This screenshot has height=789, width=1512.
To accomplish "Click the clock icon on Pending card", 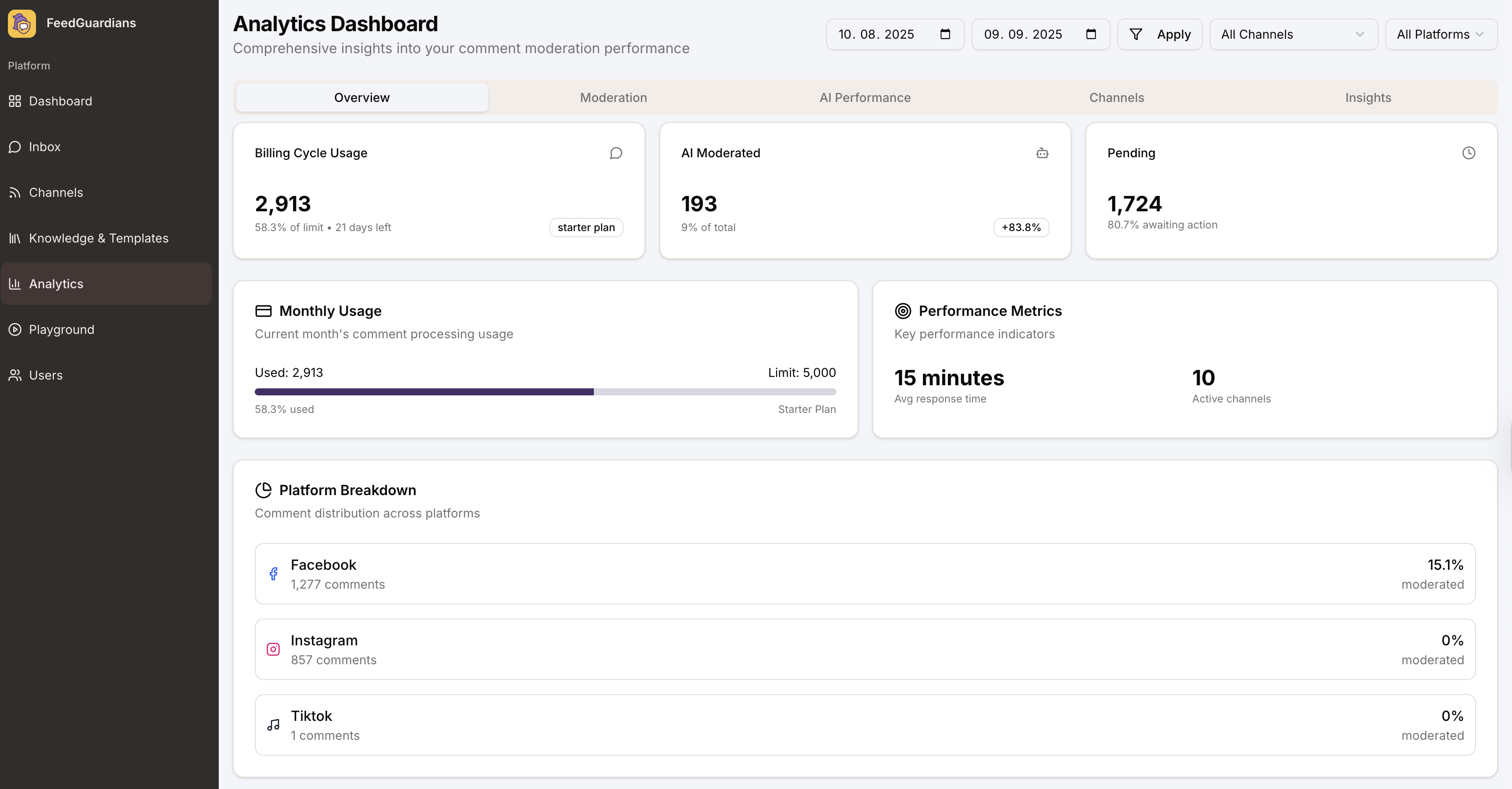I will pos(1468,153).
